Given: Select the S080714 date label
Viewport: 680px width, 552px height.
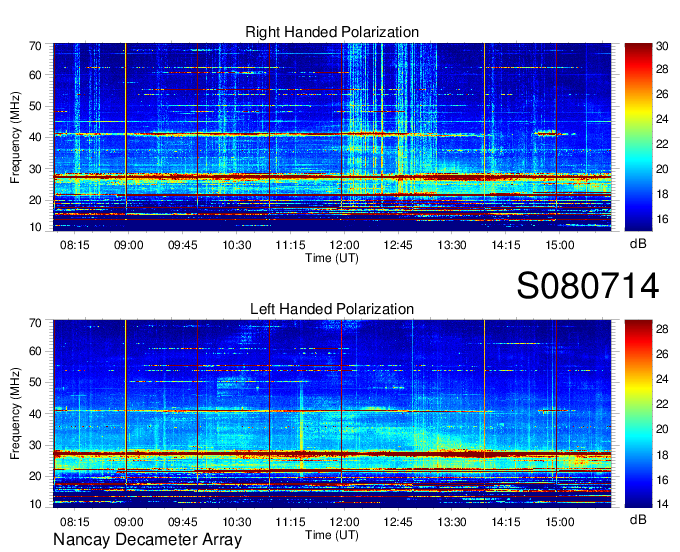Looking at the screenshot, I should 588,286.
